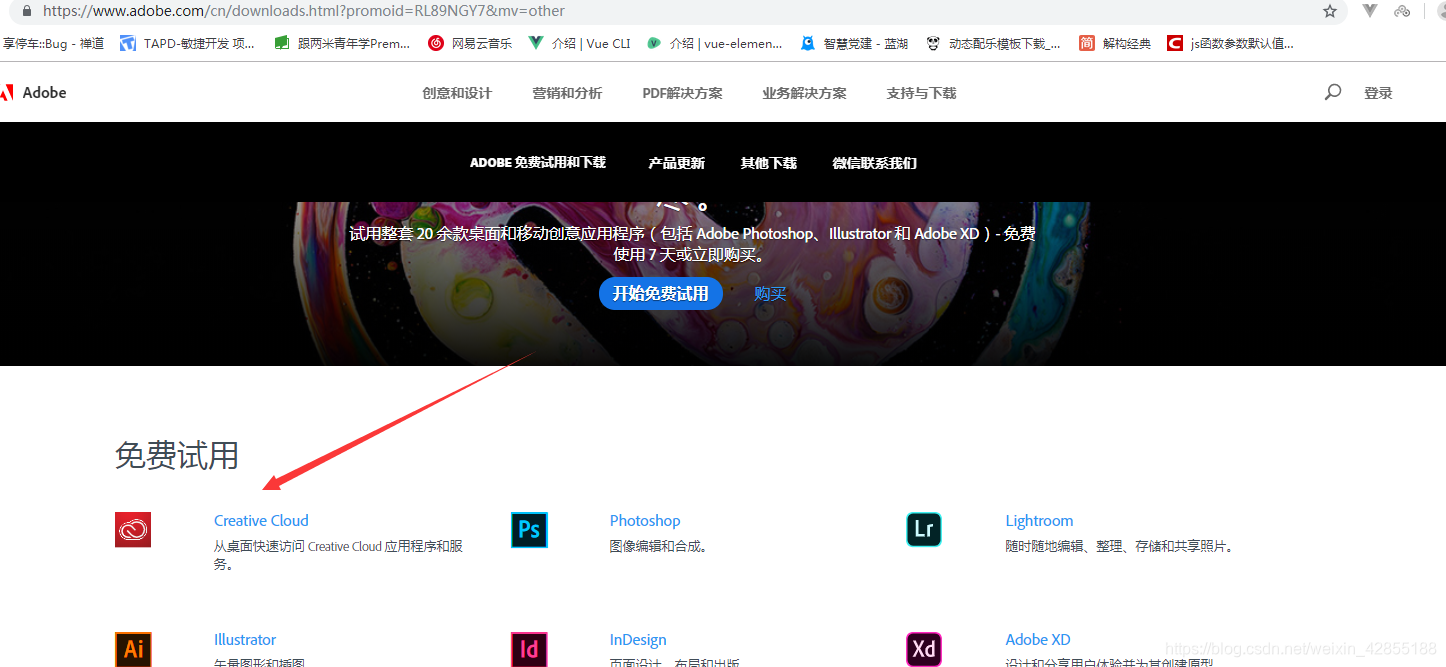
Task: Open the Adobe XD link
Action: [1038, 639]
